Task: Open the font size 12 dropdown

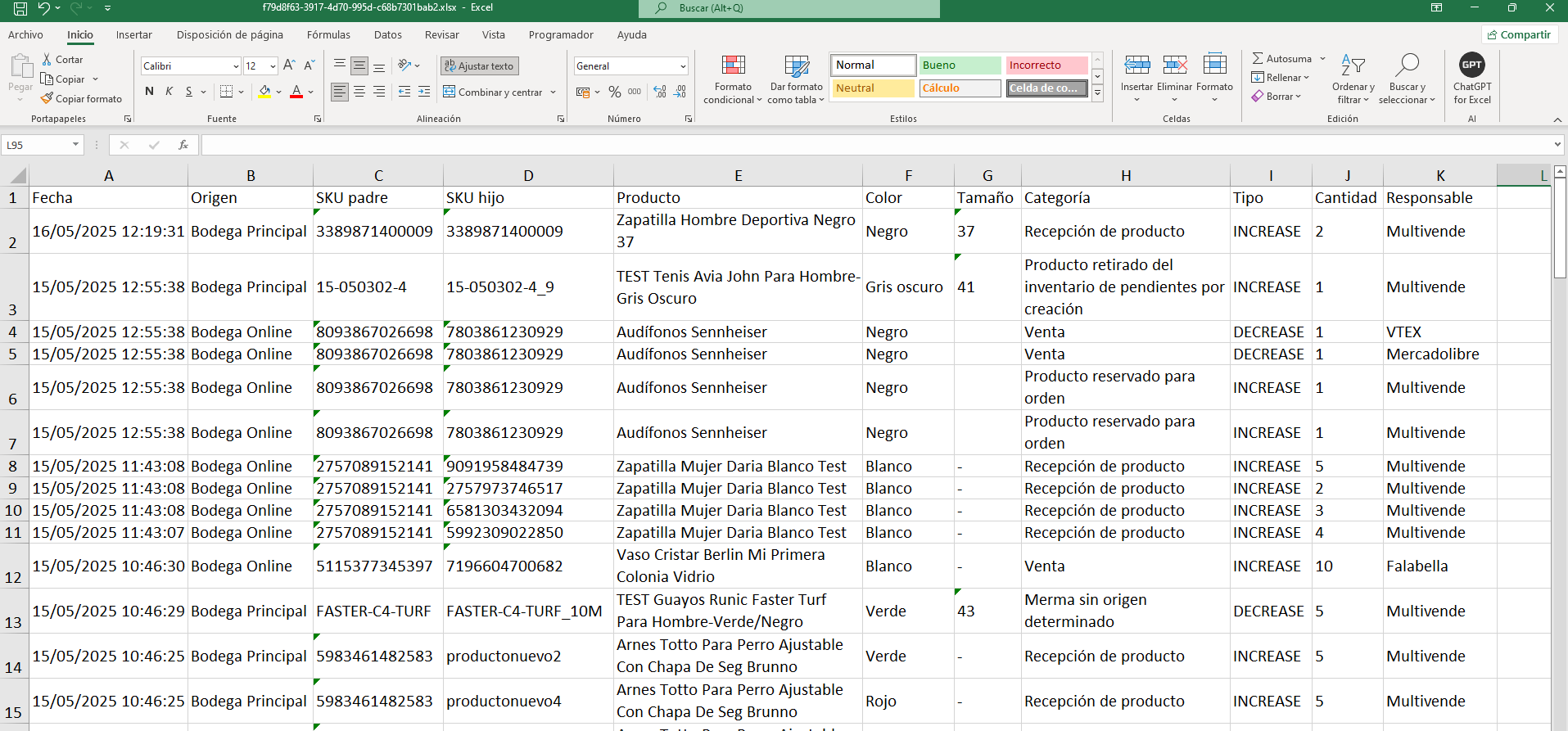Action: tap(273, 66)
